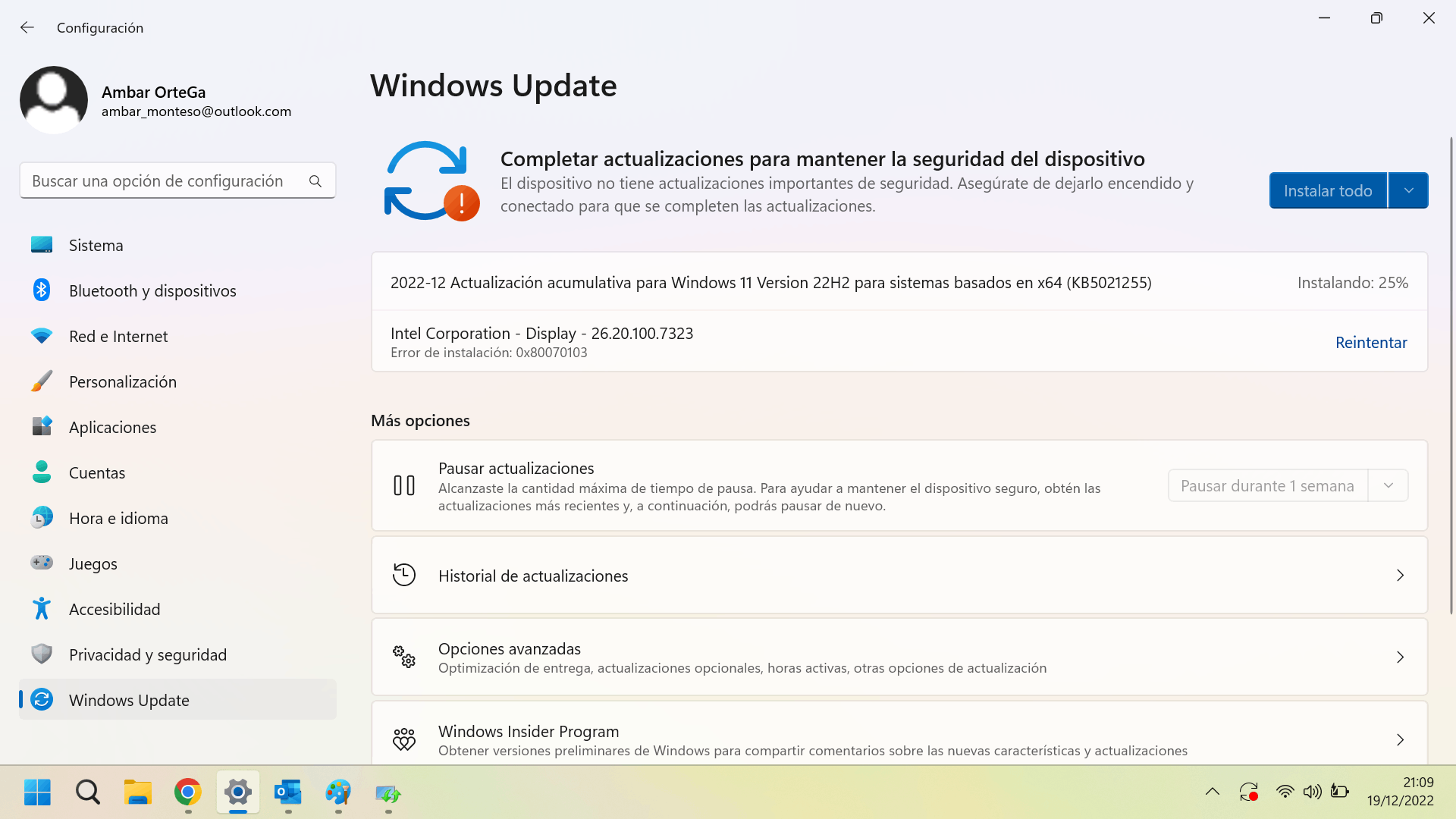The width and height of the screenshot is (1456, 819).
Task: Click the user profile icon Ambar OrteGa
Action: (55, 99)
